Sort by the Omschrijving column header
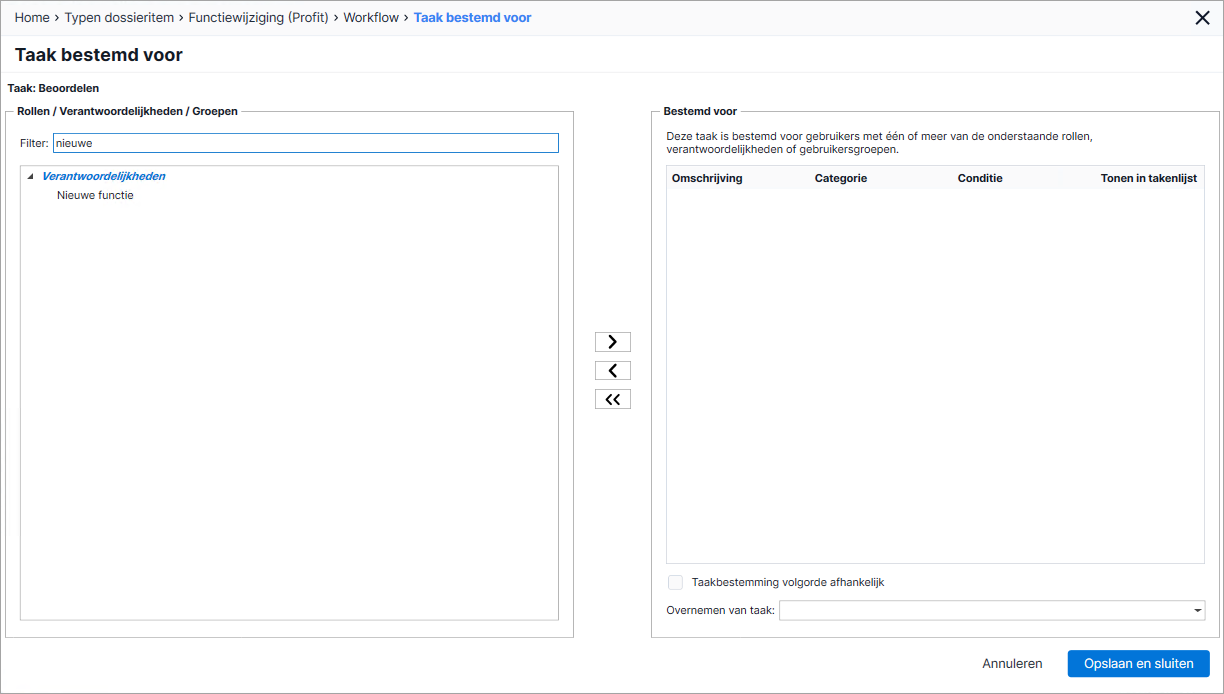This screenshot has width=1224, height=694. 707,178
